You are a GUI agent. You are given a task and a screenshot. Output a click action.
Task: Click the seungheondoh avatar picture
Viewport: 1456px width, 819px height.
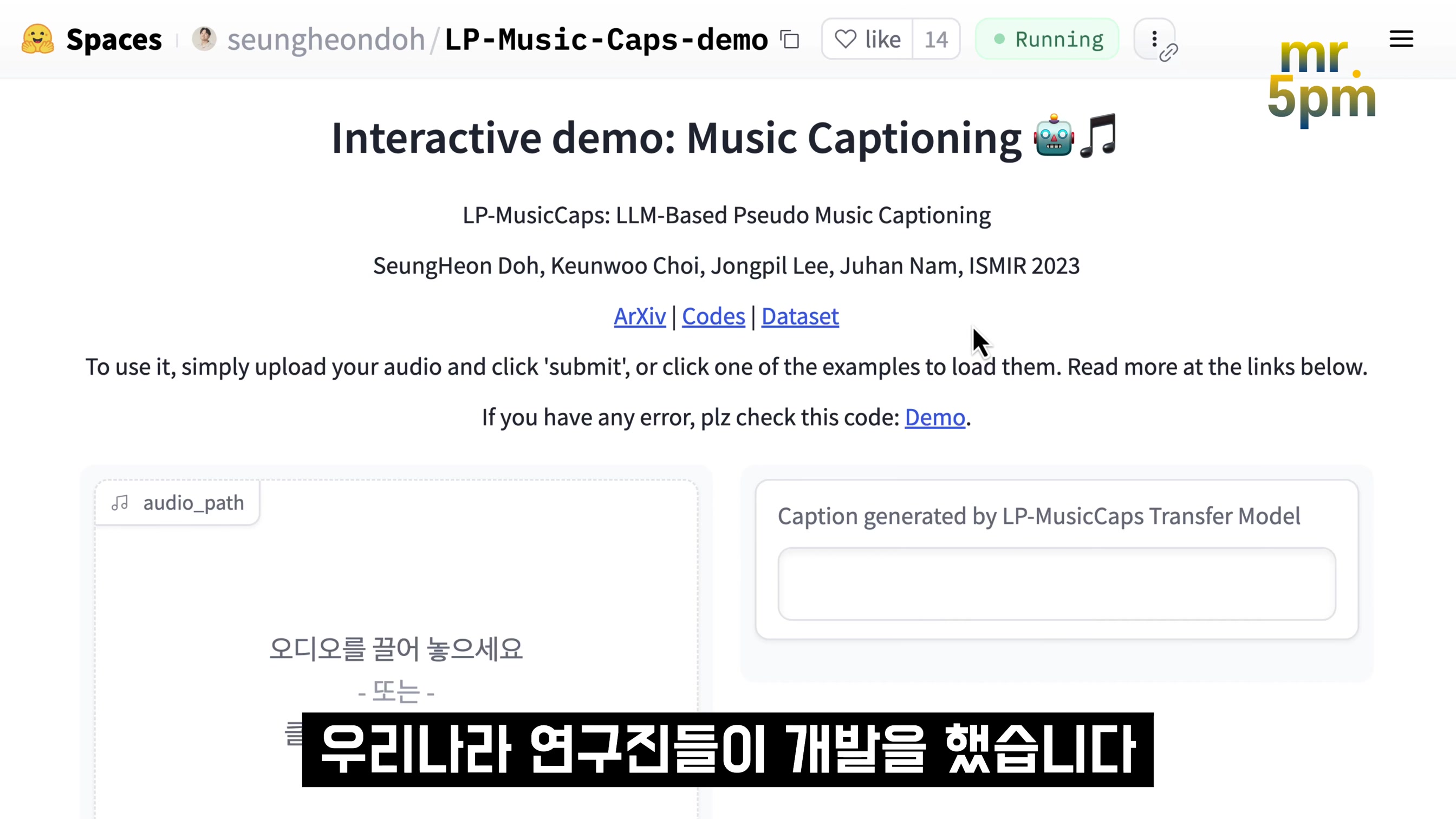204,39
